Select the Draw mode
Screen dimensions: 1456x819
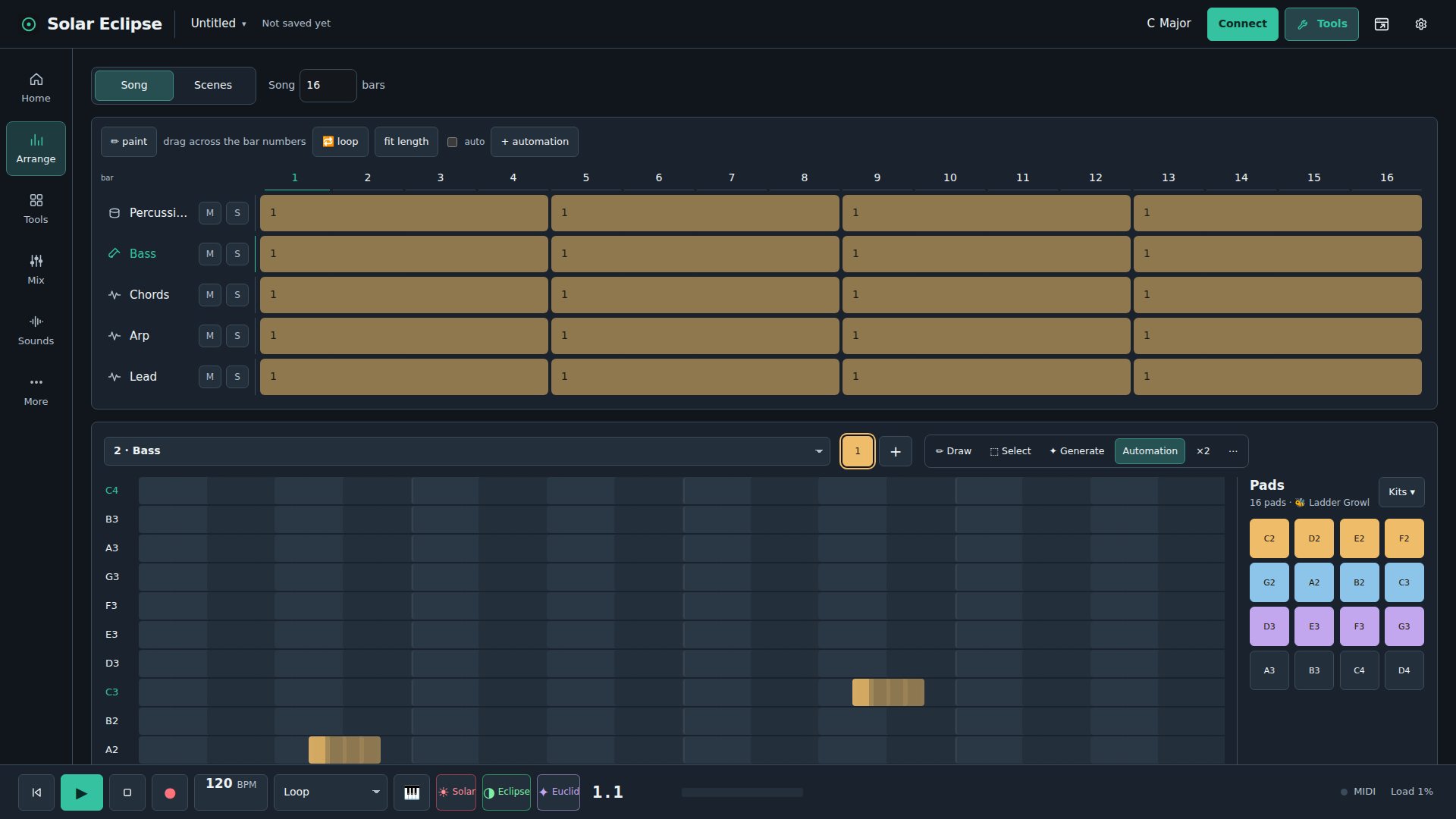953,451
